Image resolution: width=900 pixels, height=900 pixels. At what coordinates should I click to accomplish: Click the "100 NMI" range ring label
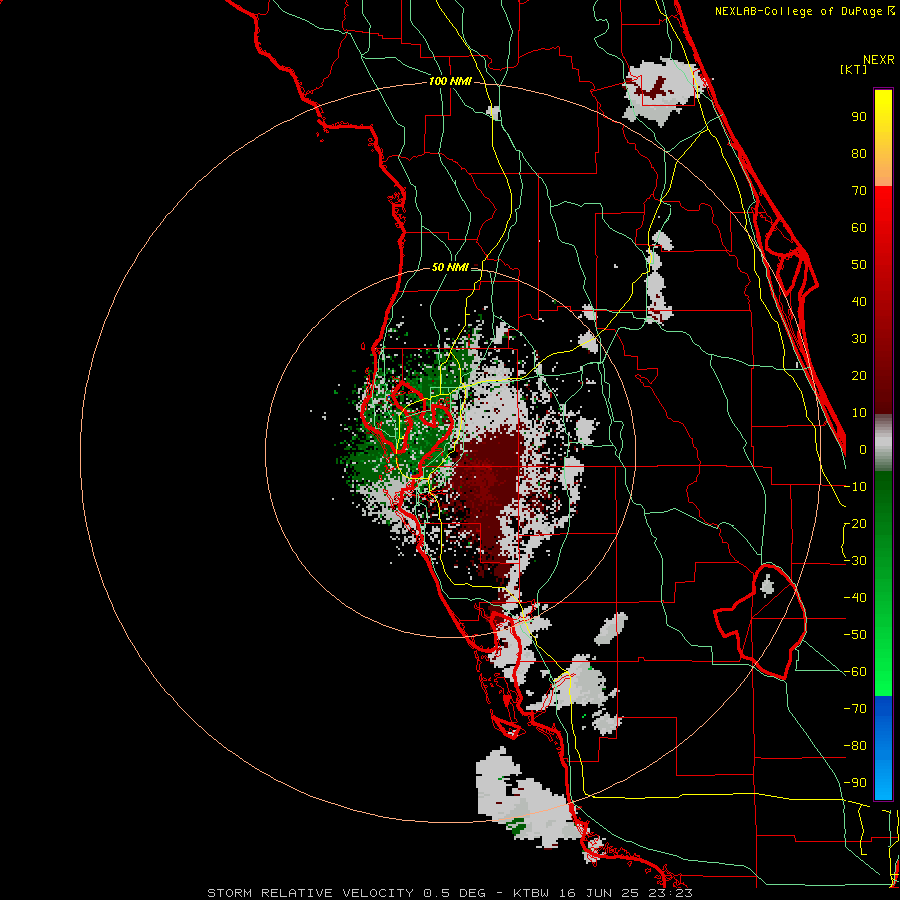(450, 82)
